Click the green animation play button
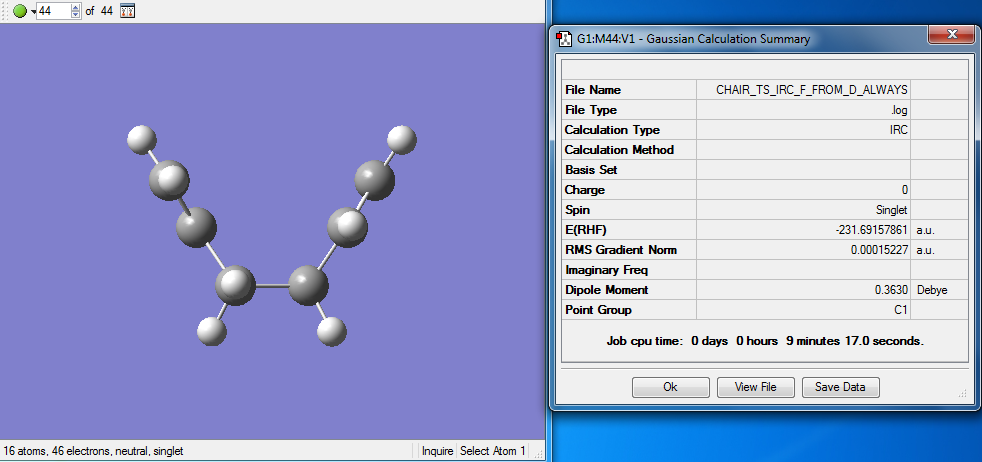The height and width of the screenshot is (462, 982). tap(19, 11)
